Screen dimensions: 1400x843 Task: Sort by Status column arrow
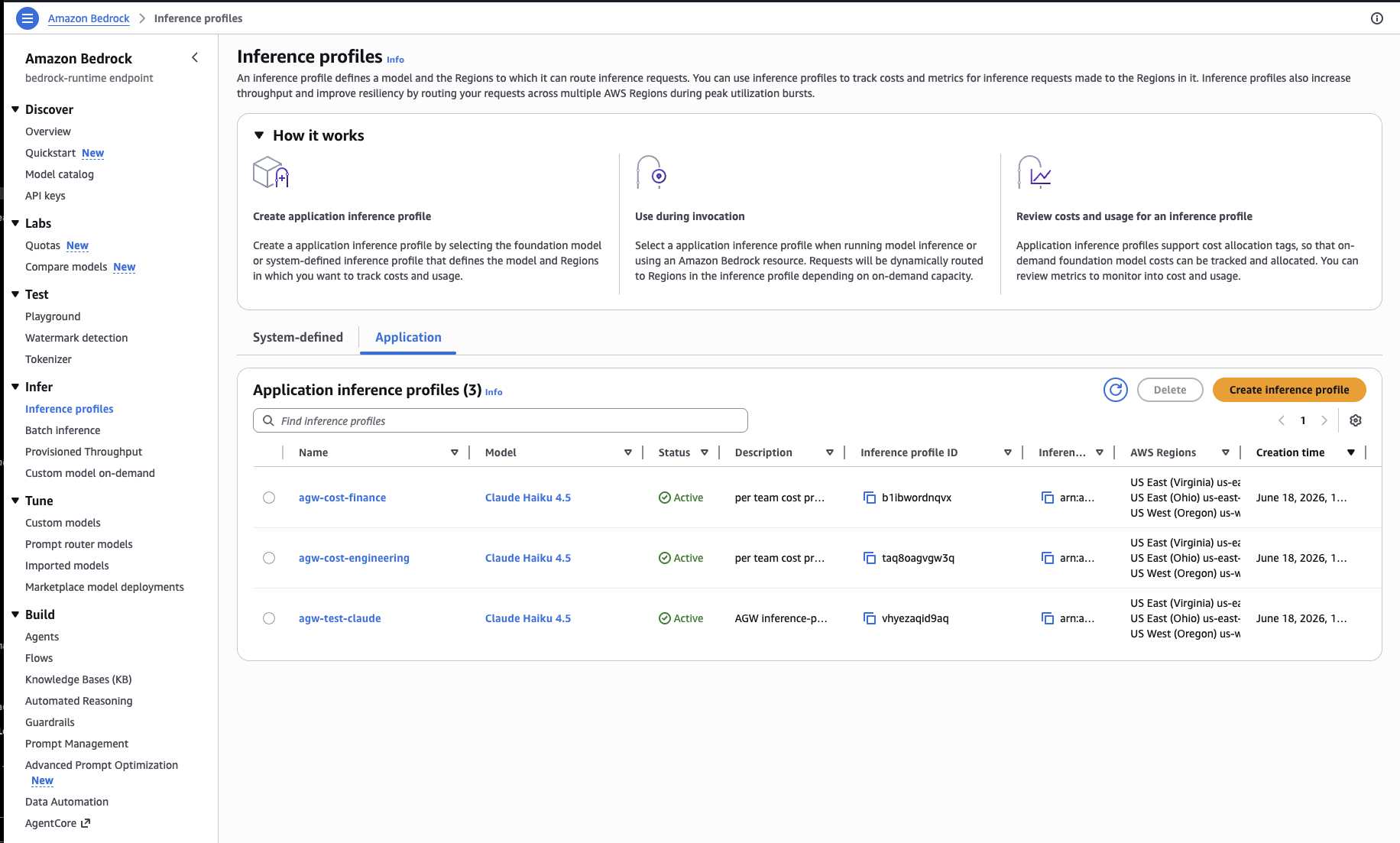point(705,452)
